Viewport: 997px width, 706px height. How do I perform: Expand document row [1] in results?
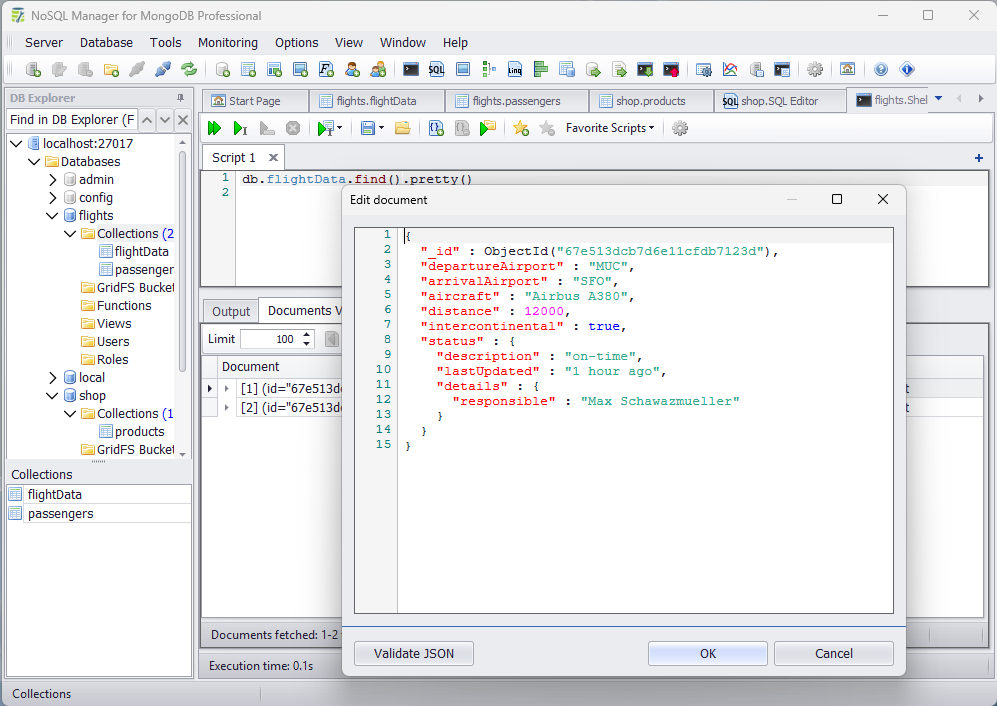point(226,388)
